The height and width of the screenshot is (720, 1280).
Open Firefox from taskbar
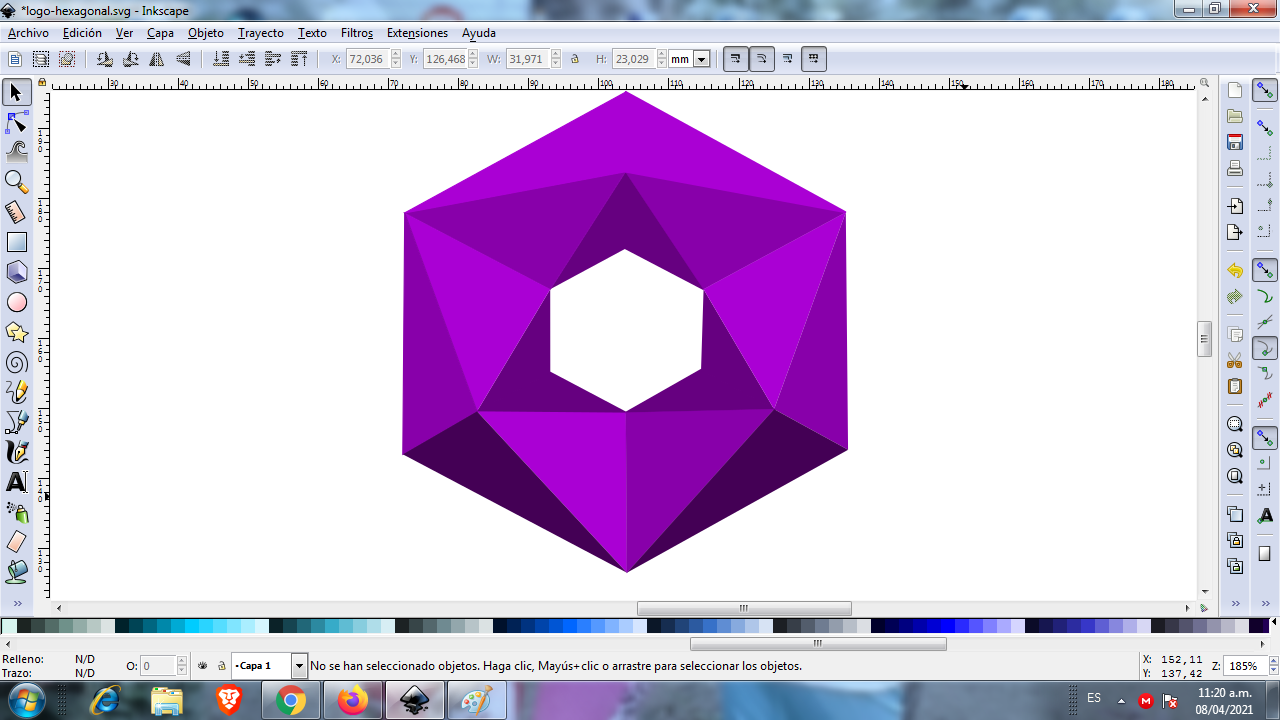(352, 700)
